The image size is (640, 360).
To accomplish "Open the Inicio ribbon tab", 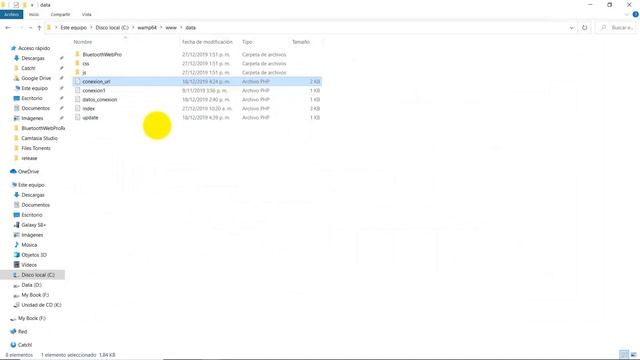I will pos(34,14).
